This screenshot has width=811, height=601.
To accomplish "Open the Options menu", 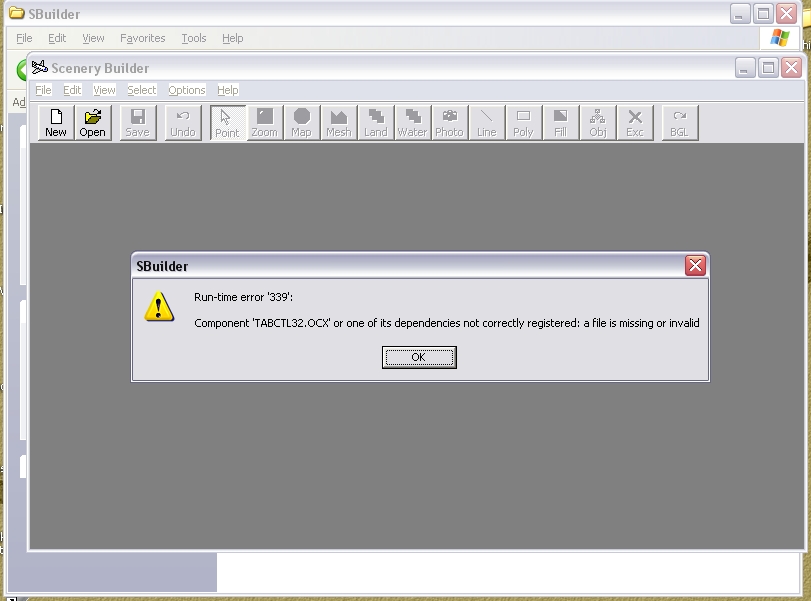I will click(x=187, y=90).
